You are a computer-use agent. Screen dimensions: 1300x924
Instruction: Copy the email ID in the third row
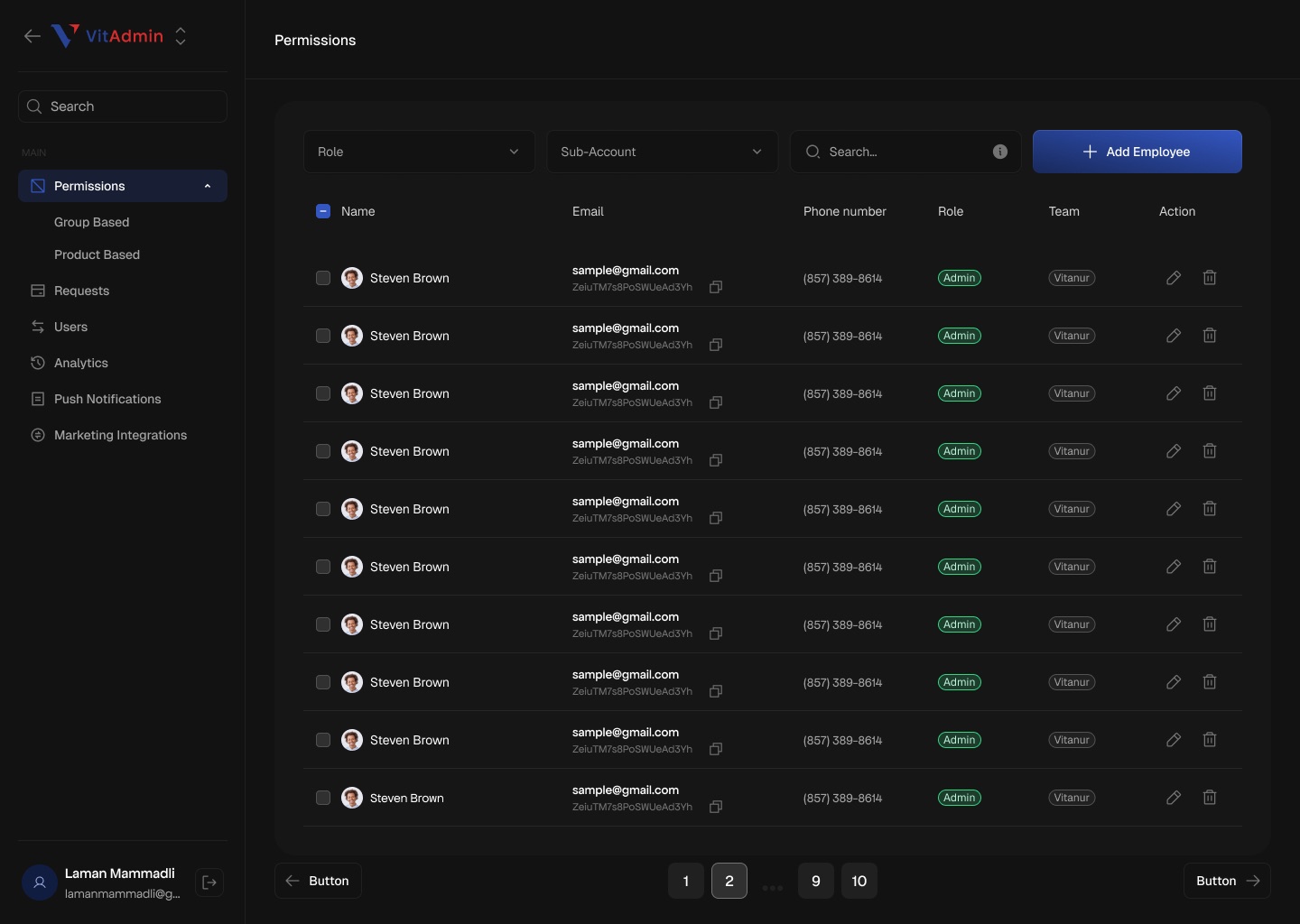pos(716,402)
